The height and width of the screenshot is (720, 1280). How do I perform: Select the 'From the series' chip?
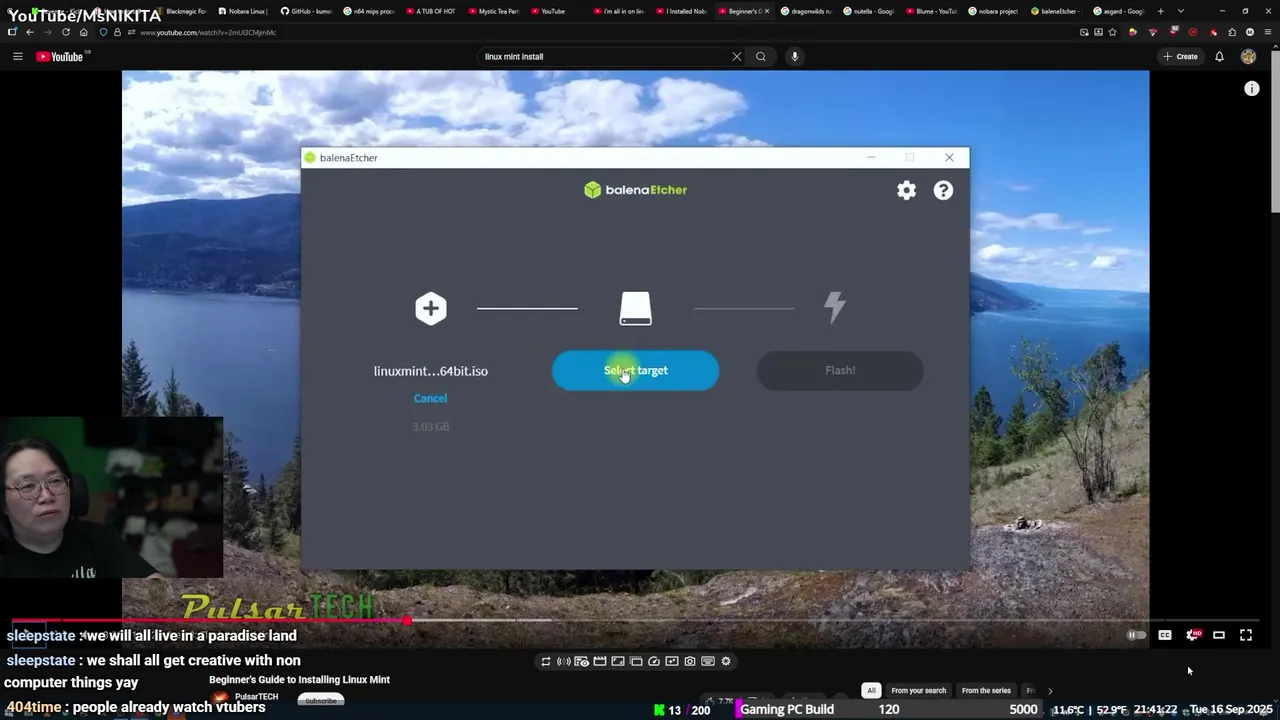pyautogui.click(x=986, y=690)
